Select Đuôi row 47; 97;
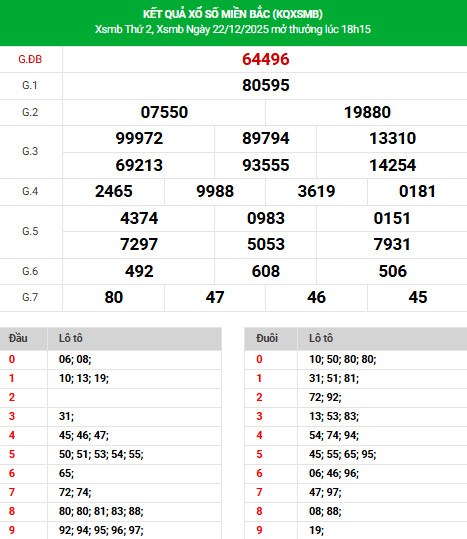The width and height of the screenshot is (467, 539). (x=356, y=493)
